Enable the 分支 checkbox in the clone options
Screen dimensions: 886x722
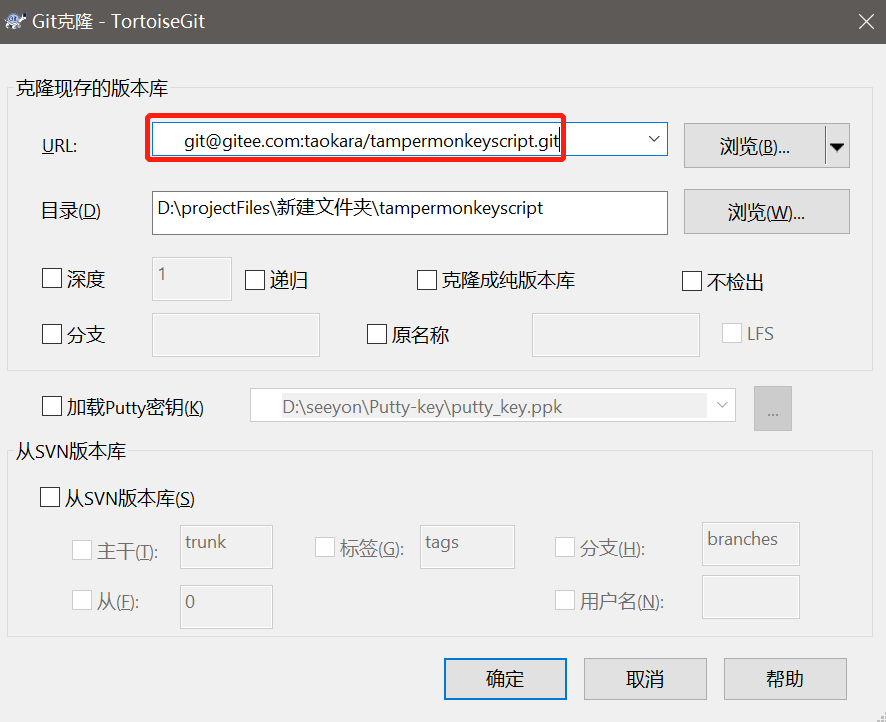pos(52,334)
